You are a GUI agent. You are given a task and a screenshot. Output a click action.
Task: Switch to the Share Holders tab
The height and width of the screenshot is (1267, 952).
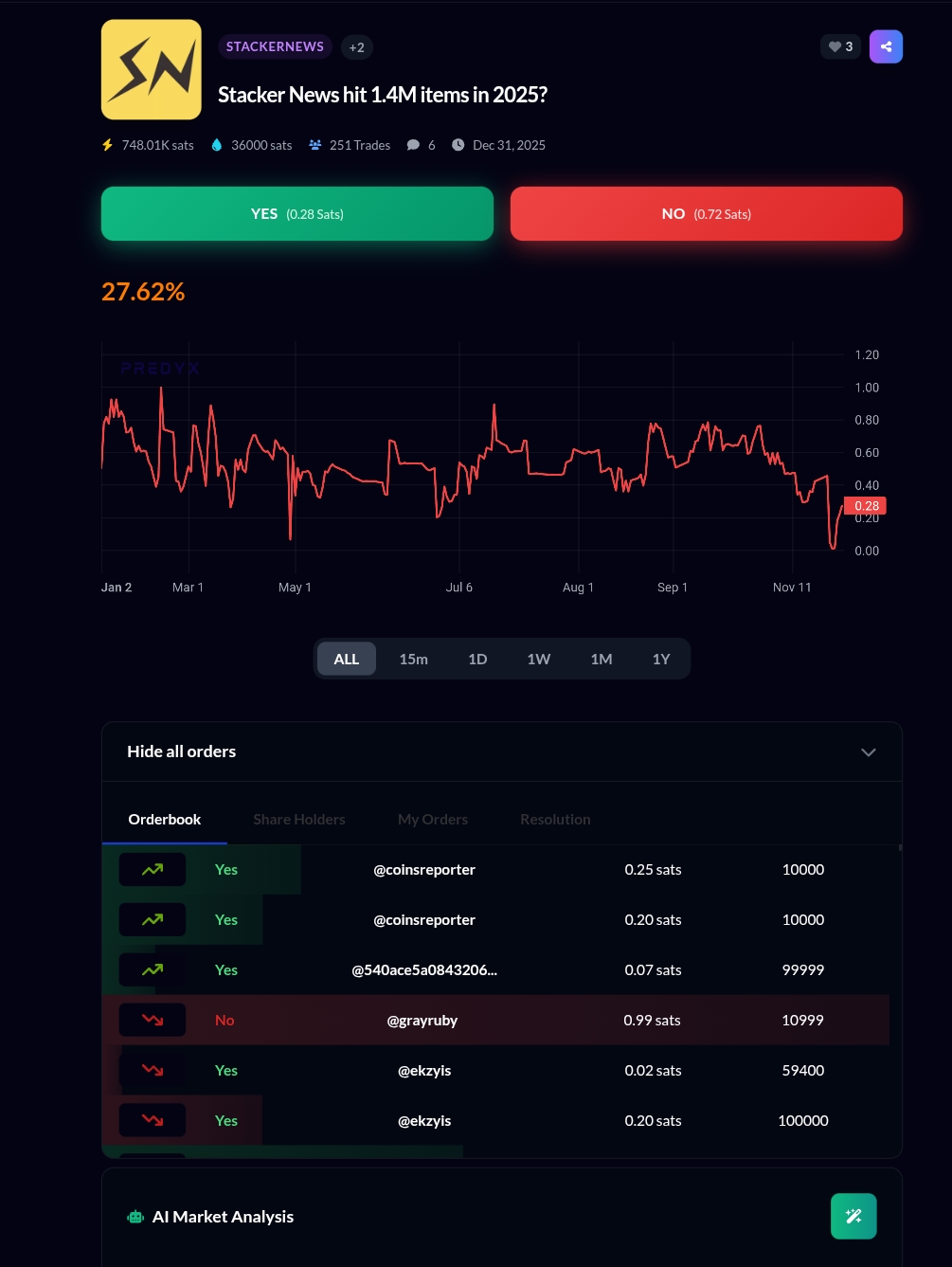[x=299, y=819]
